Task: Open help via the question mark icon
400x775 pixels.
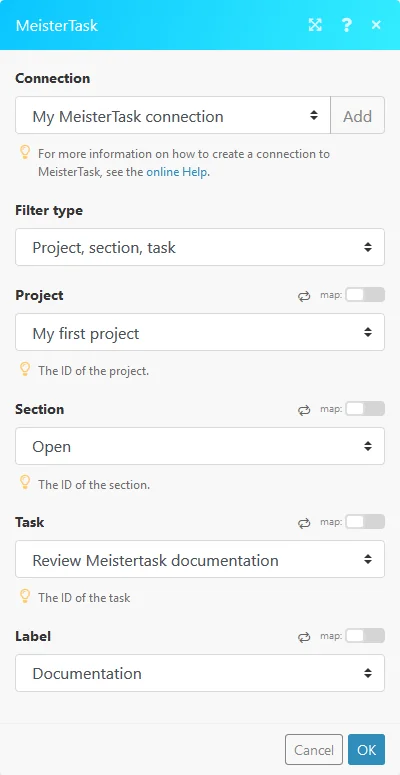Action: [347, 25]
